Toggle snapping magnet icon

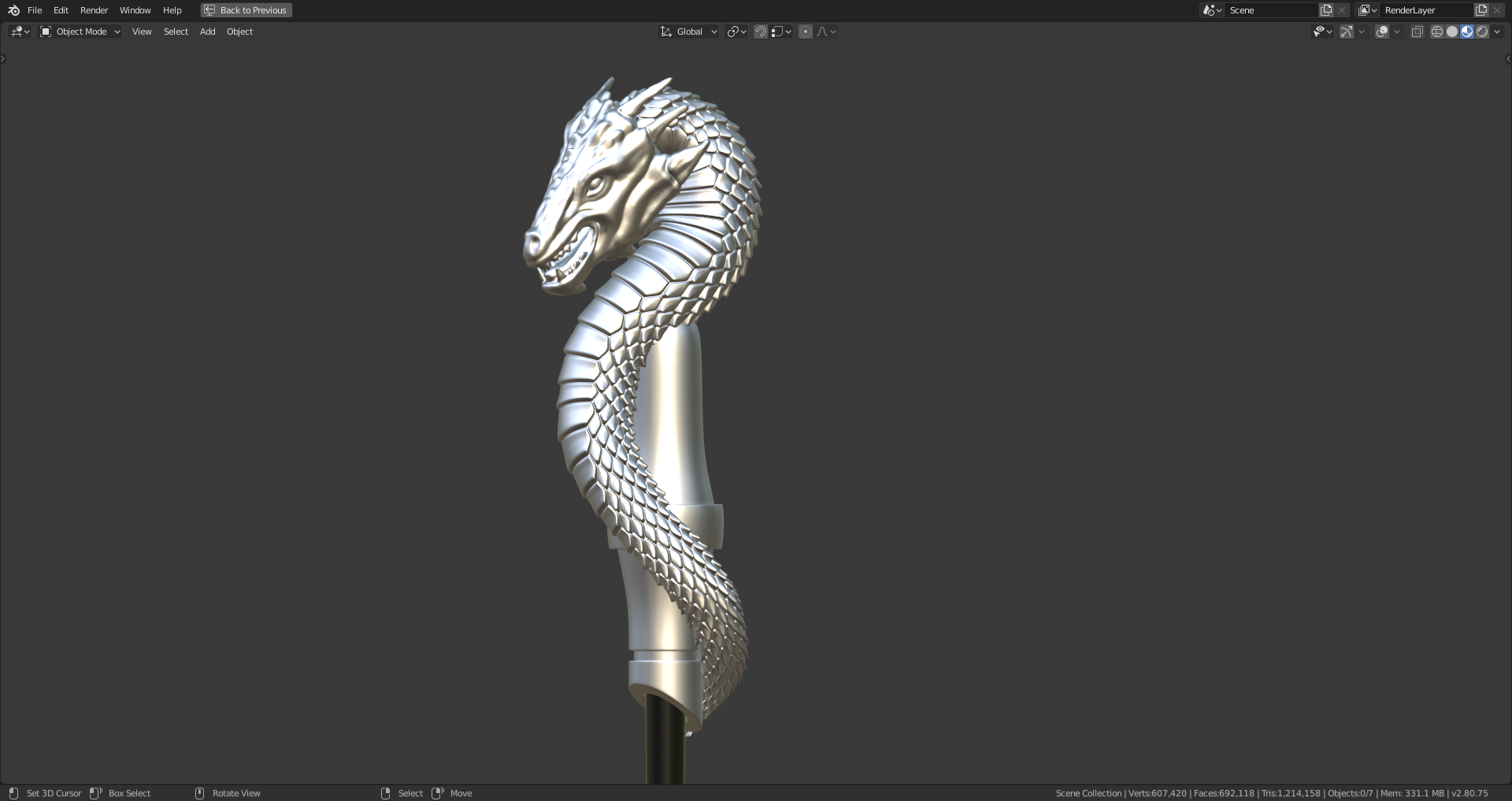761,32
